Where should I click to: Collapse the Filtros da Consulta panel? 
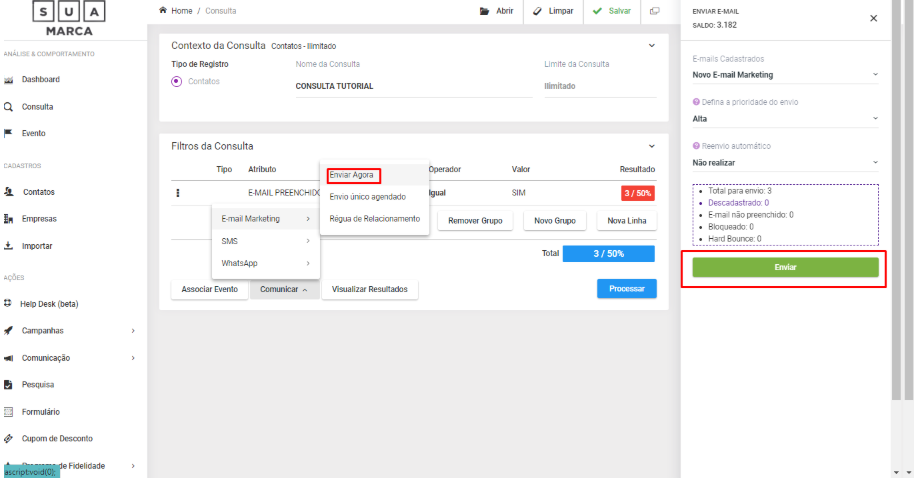click(x=652, y=146)
